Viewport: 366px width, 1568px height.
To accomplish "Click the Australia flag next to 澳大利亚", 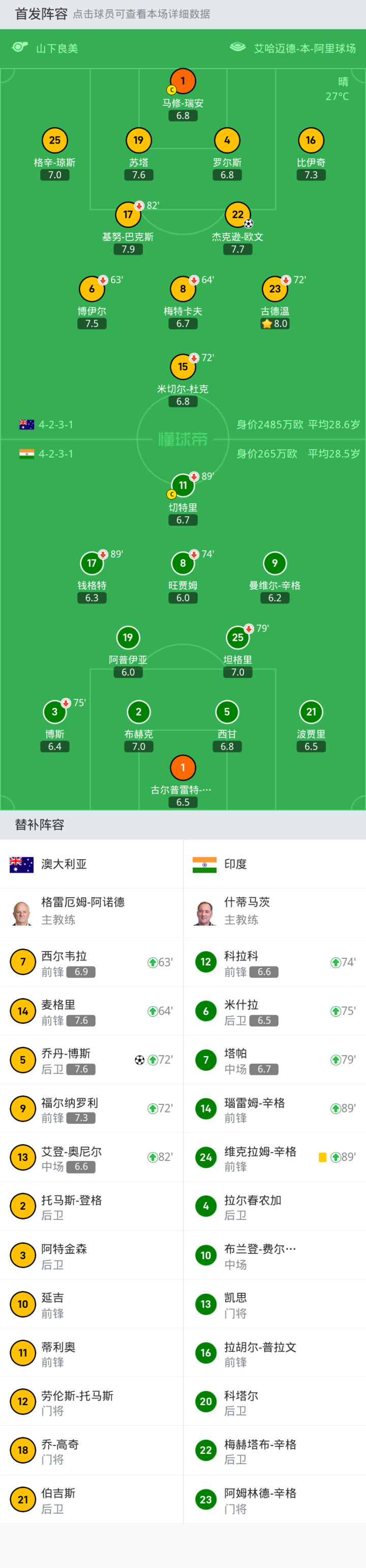I will 22,864.
